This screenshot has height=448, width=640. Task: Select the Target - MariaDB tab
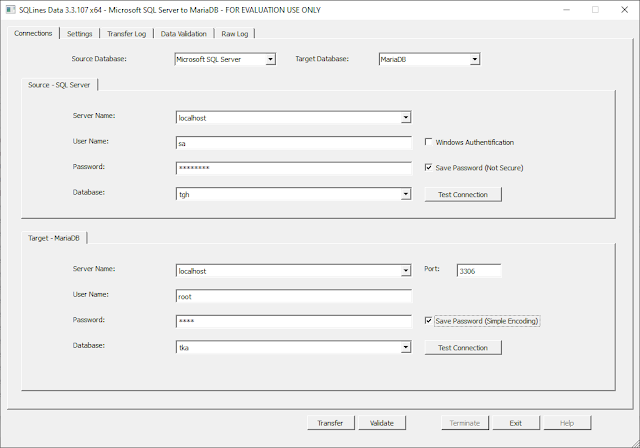[x=54, y=238]
